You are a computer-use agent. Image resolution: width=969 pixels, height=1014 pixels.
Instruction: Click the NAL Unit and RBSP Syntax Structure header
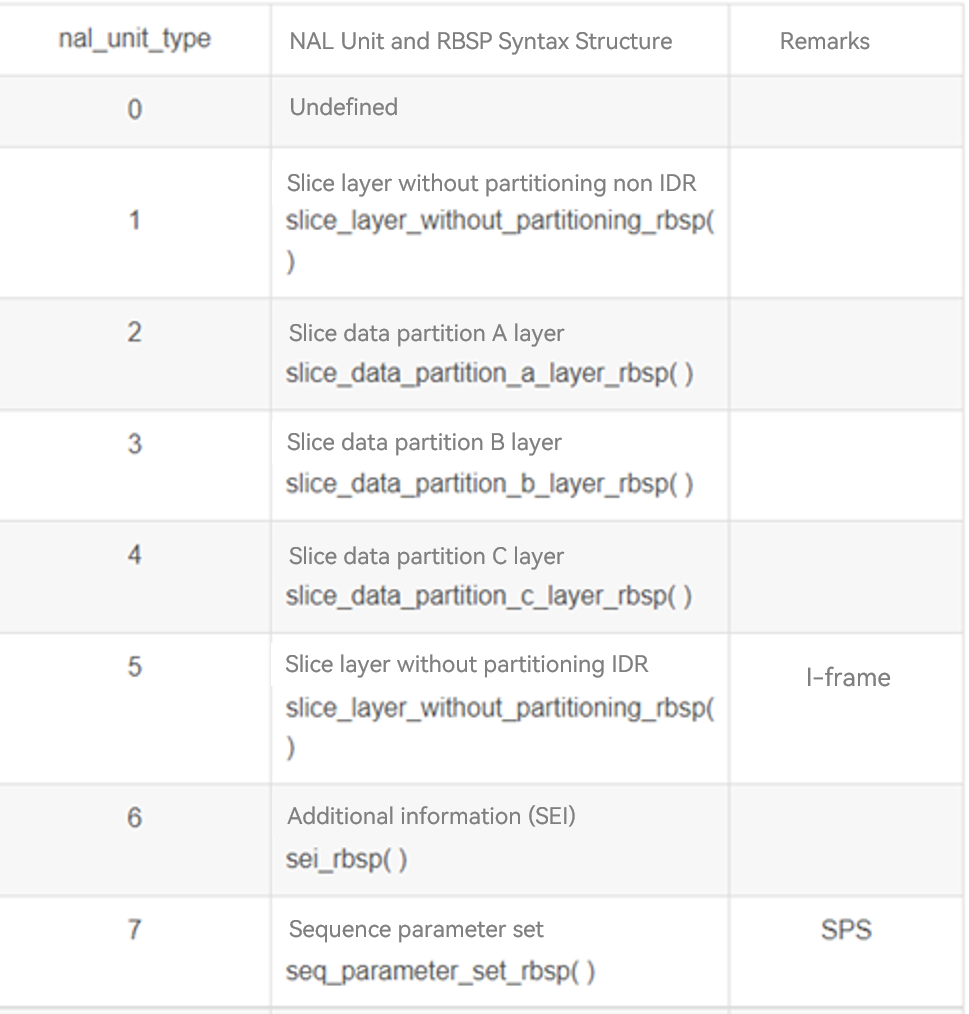(x=480, y=41)
